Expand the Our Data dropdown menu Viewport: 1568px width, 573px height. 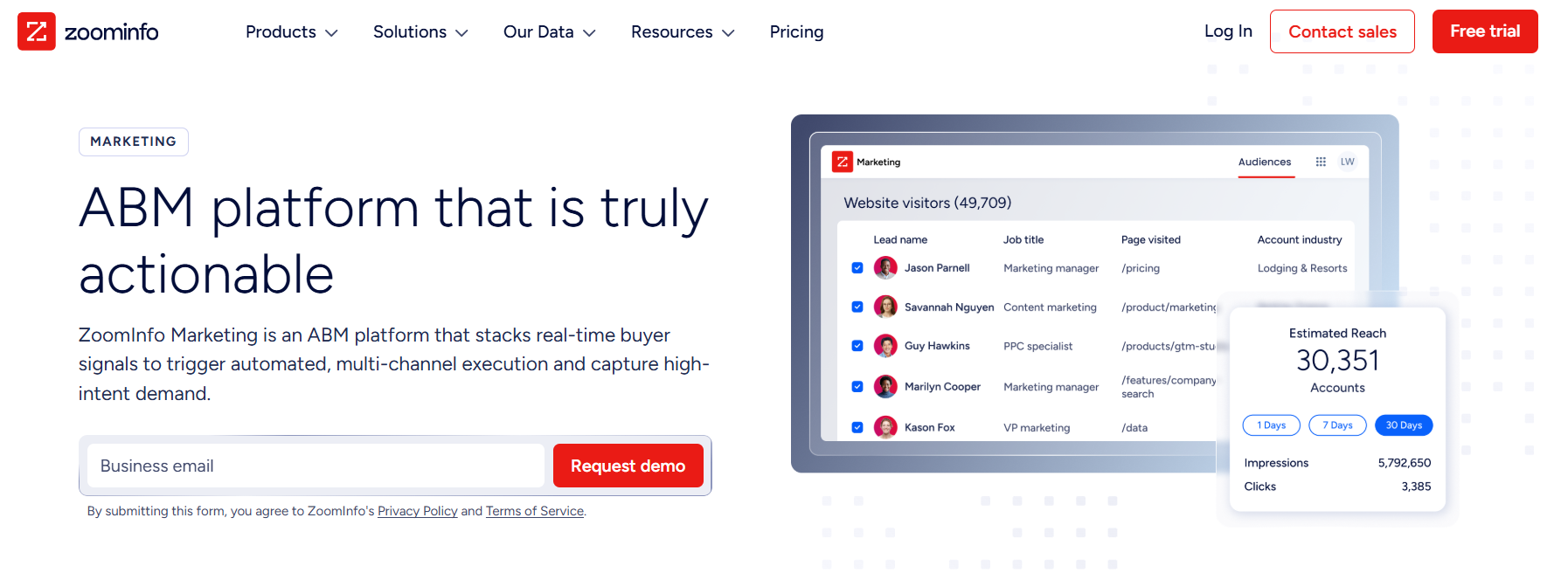click(549, 32)
